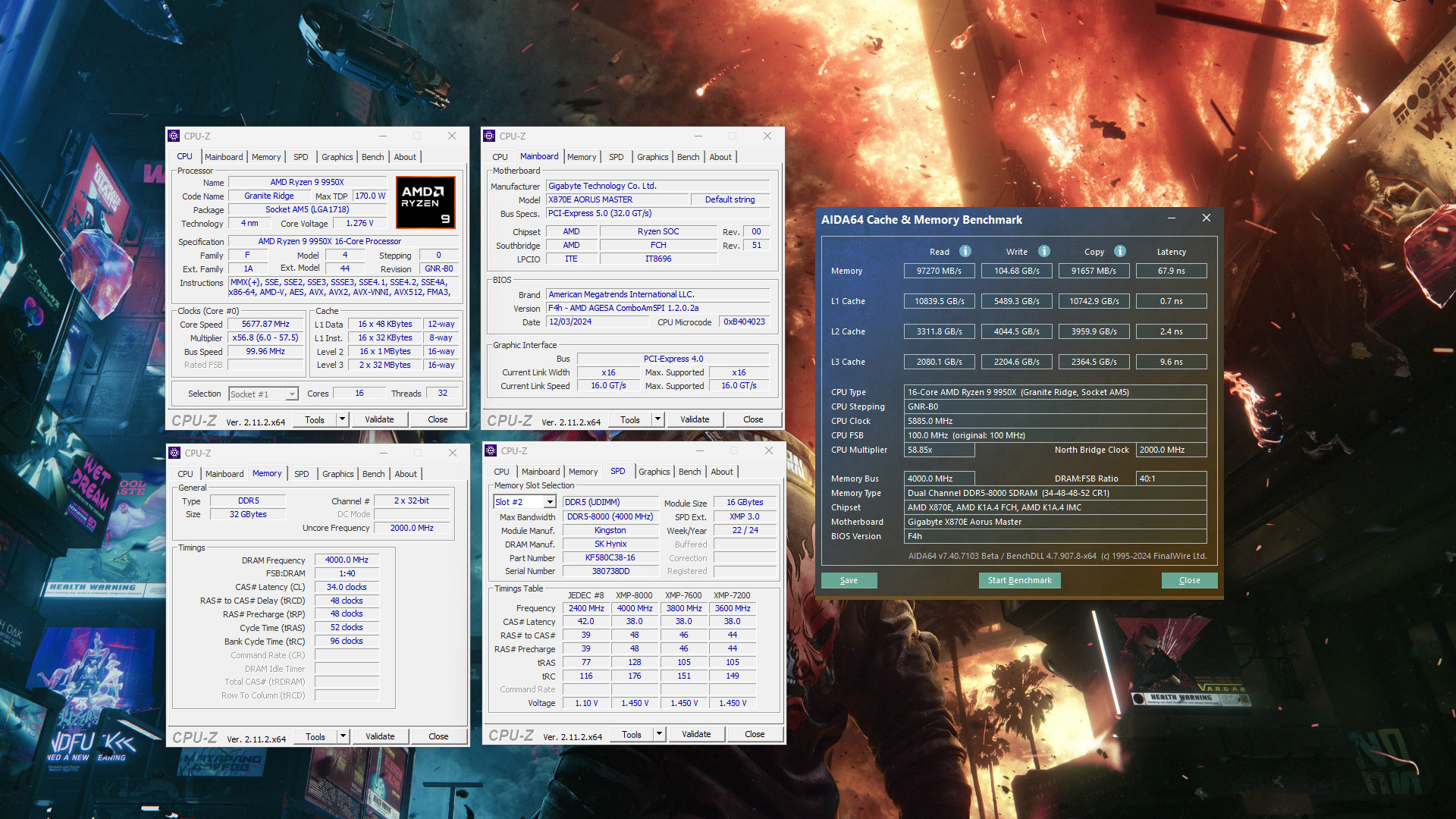The width and height of the screenshot is (1456, 819).
Task: Click Close button in SPD window
Action: tap(755, 734)
